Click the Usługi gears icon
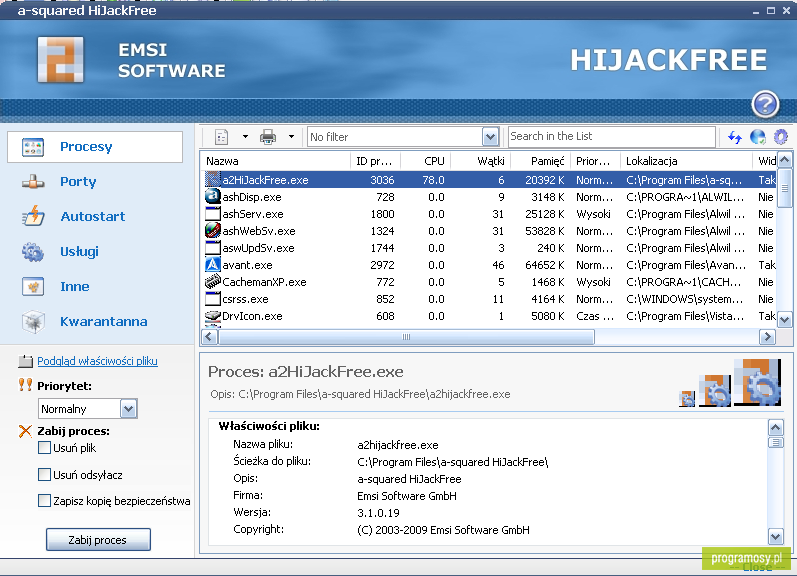This screenshot has width=797, height=576. (x=33, y=252)
